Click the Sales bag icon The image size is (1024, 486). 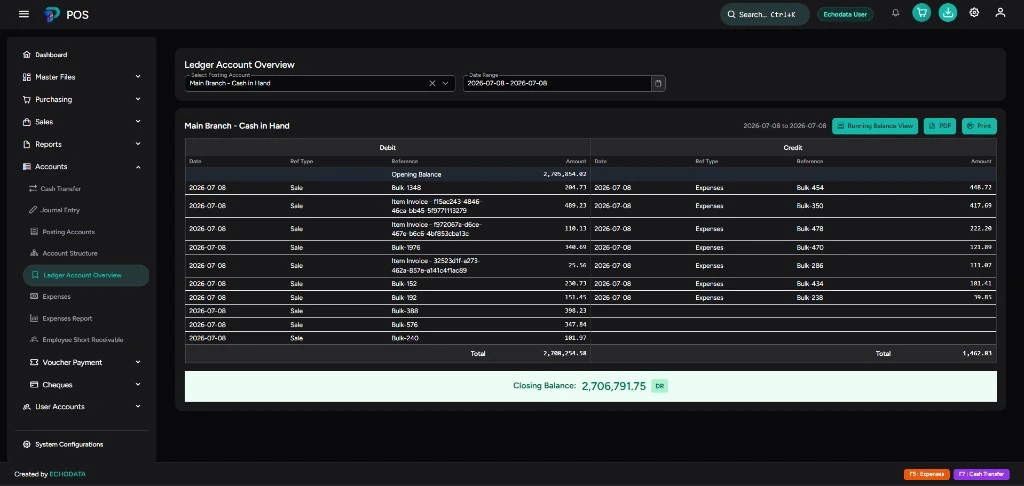pyautogui.click(x=27, y=122)
